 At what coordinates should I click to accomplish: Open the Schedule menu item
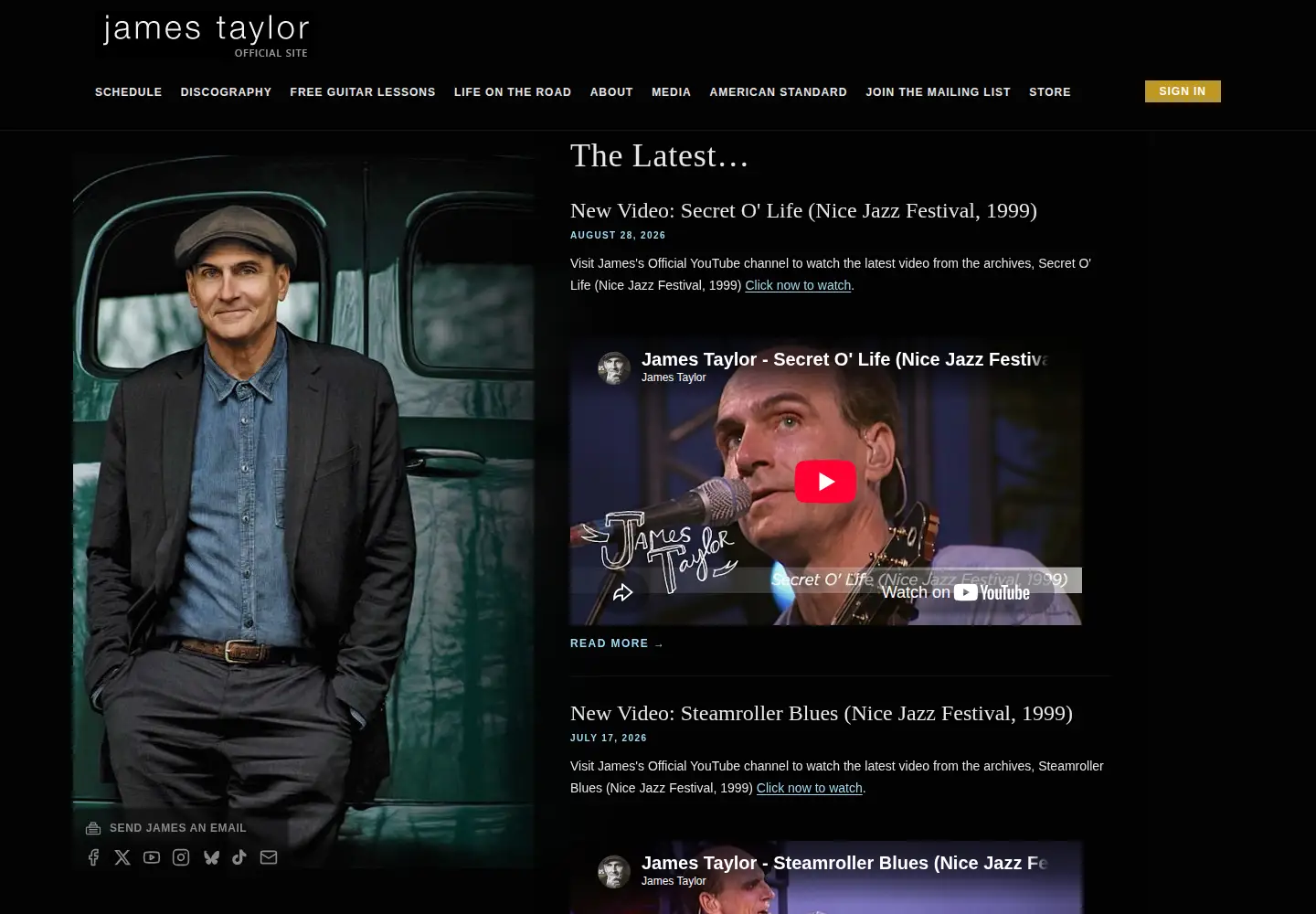tap(128, 92)
